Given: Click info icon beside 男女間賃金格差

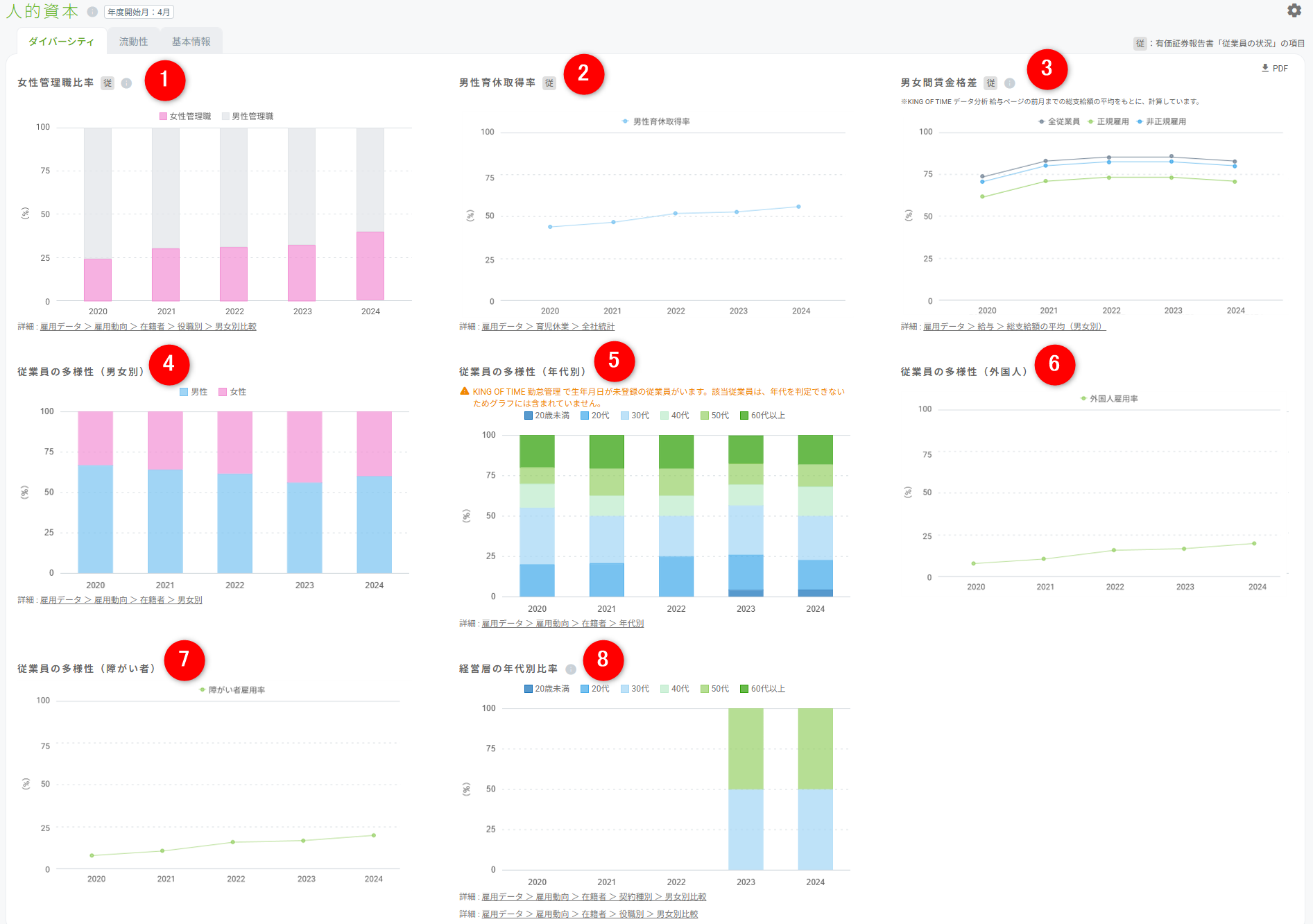Looking at the screenshot, I should click(x=1010, y=83).
